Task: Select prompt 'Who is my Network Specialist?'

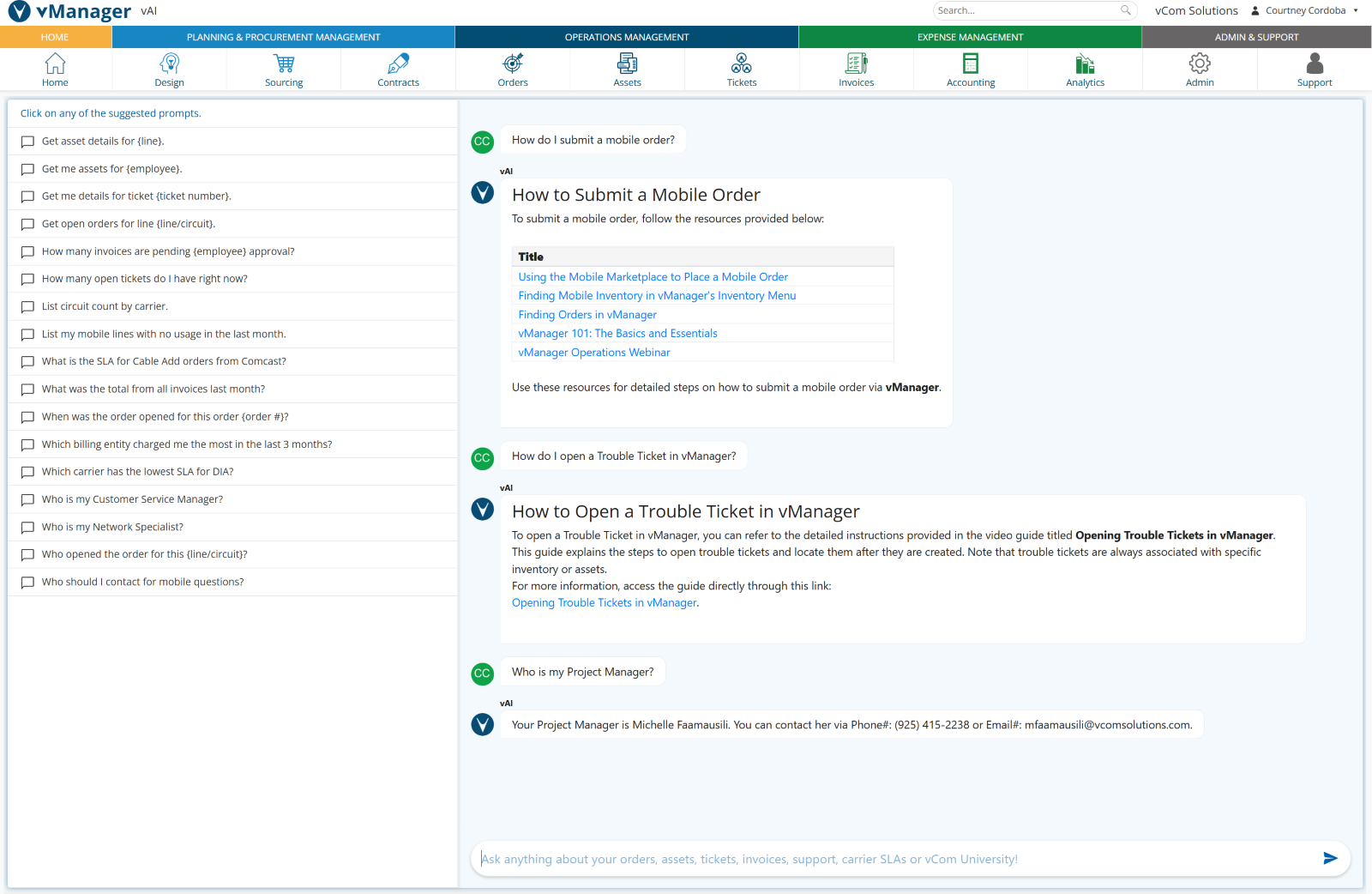Action: pyautogui.click(x=112, y=527)
